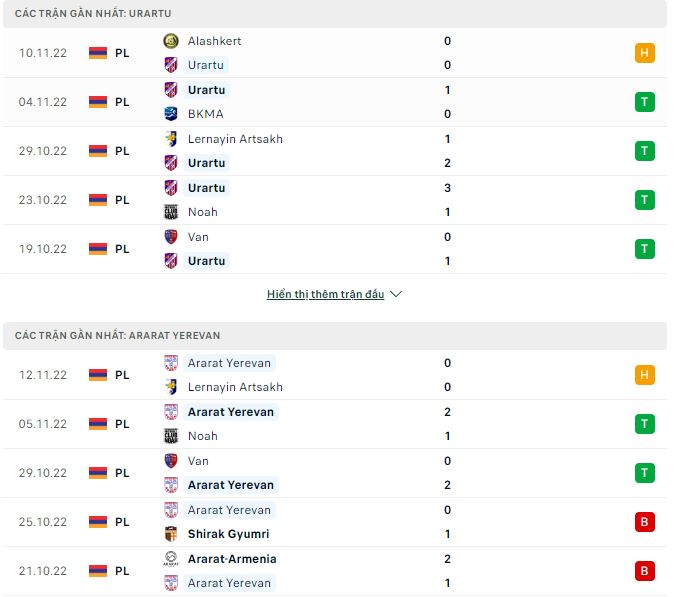Click the Noah club logo under Urartu matches
This screenshot has height=597, width=674.
[x=171, y=212]
